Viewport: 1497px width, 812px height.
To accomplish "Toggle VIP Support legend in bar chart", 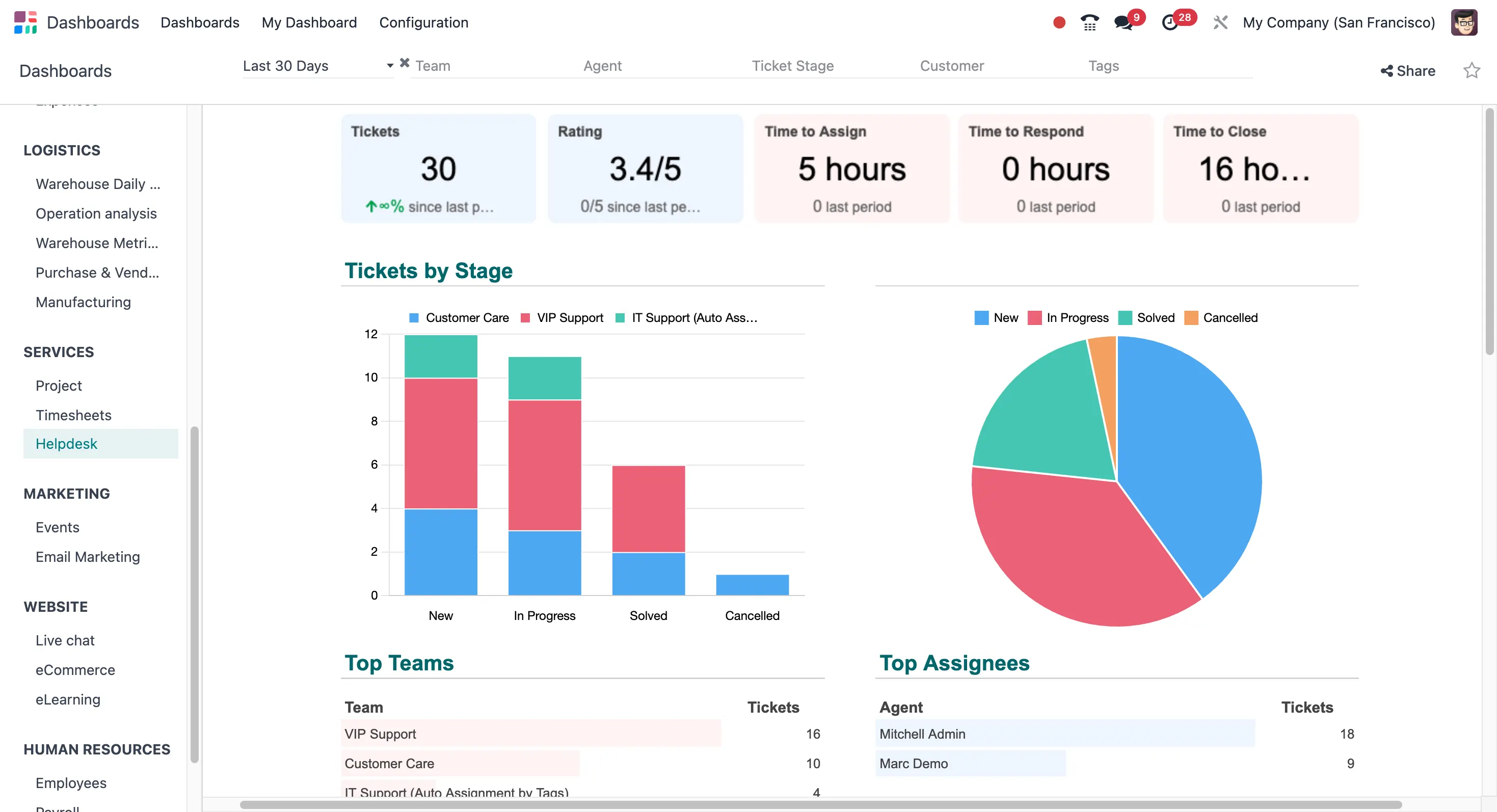I will (x=562, y=318).
